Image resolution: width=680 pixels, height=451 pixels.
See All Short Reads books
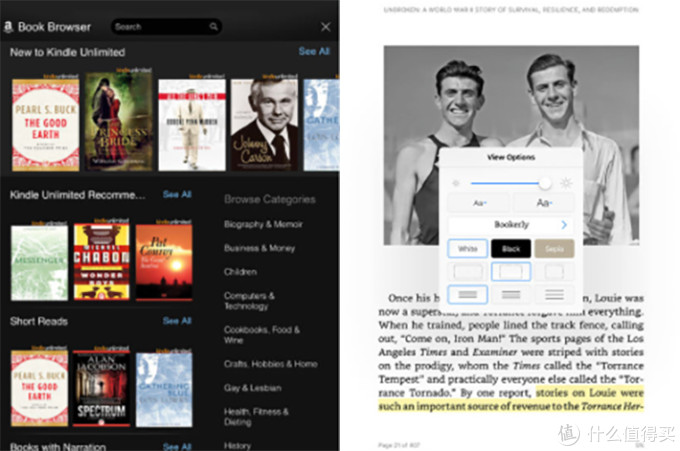tap(177, 320)
